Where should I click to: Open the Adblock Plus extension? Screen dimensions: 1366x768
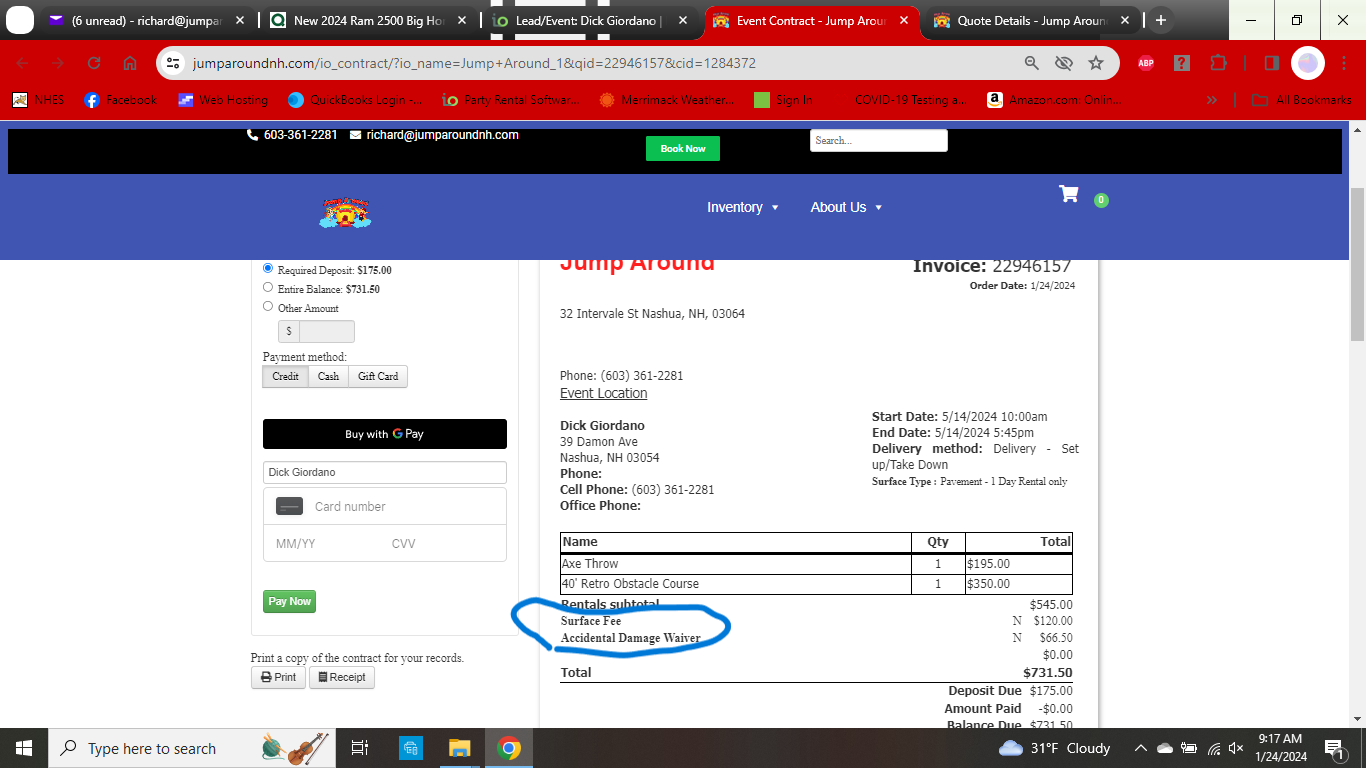[1146, 63]
